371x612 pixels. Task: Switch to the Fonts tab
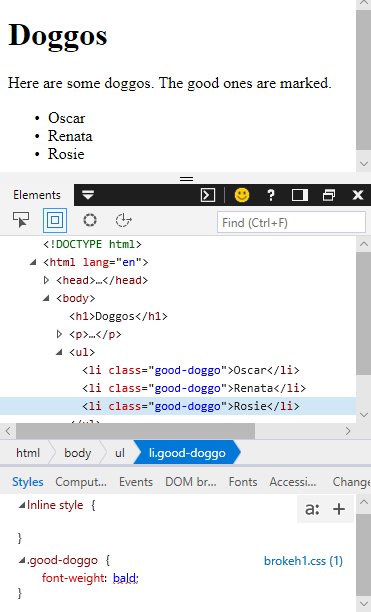(243, 482)
